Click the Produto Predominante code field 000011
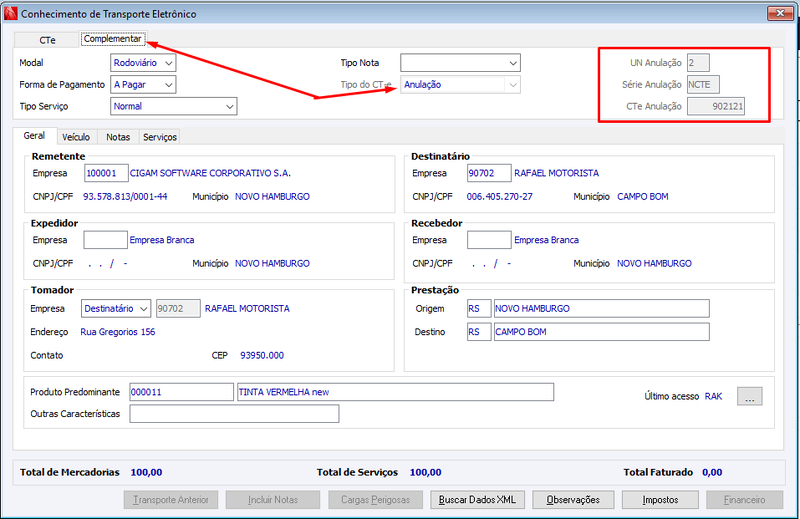Image resolution: width=800 pixels, height=519 pixels. 181,392
